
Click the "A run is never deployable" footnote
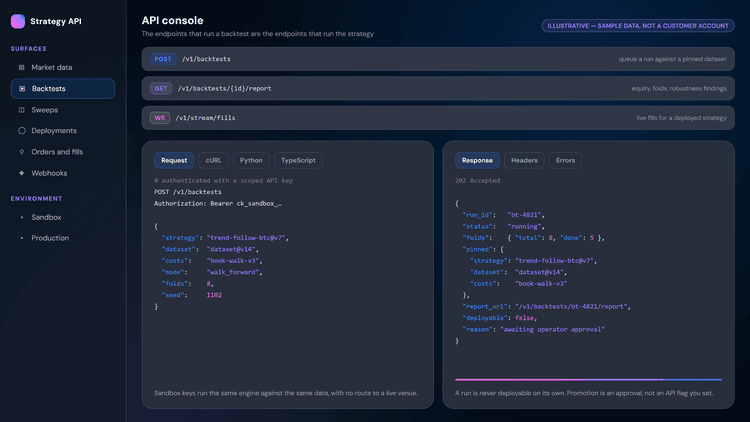(x=584, y=393)
